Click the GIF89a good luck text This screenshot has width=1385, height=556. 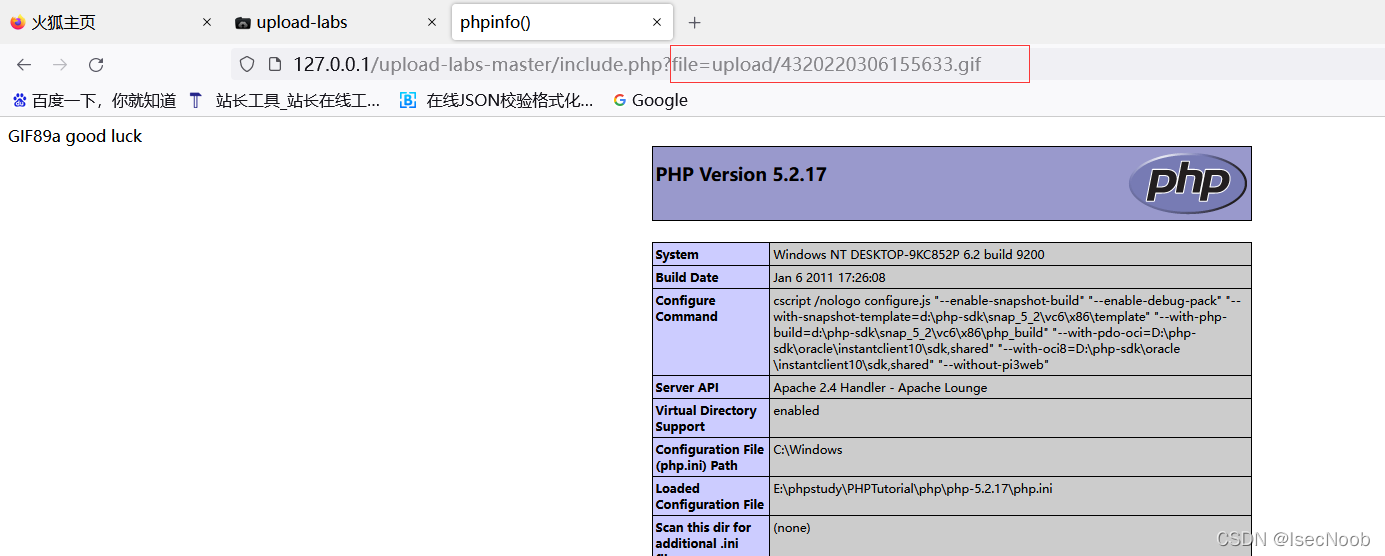(75, 136)
